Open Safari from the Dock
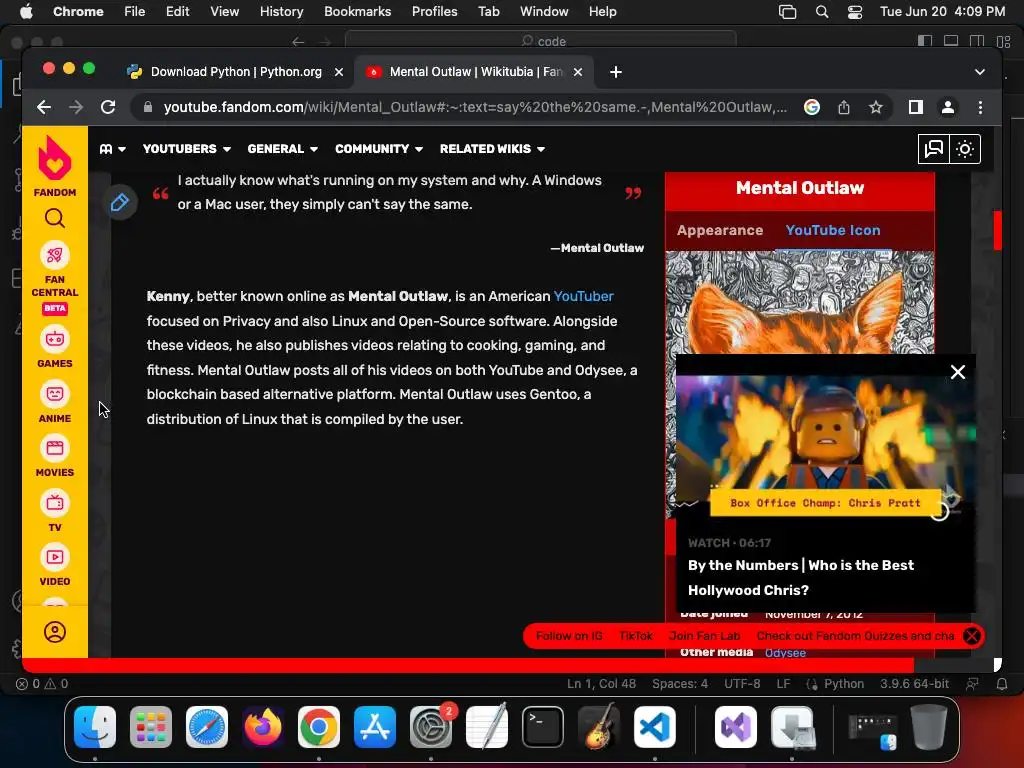This screenshot has height=768, width=1024. click(x=207, y=727)
